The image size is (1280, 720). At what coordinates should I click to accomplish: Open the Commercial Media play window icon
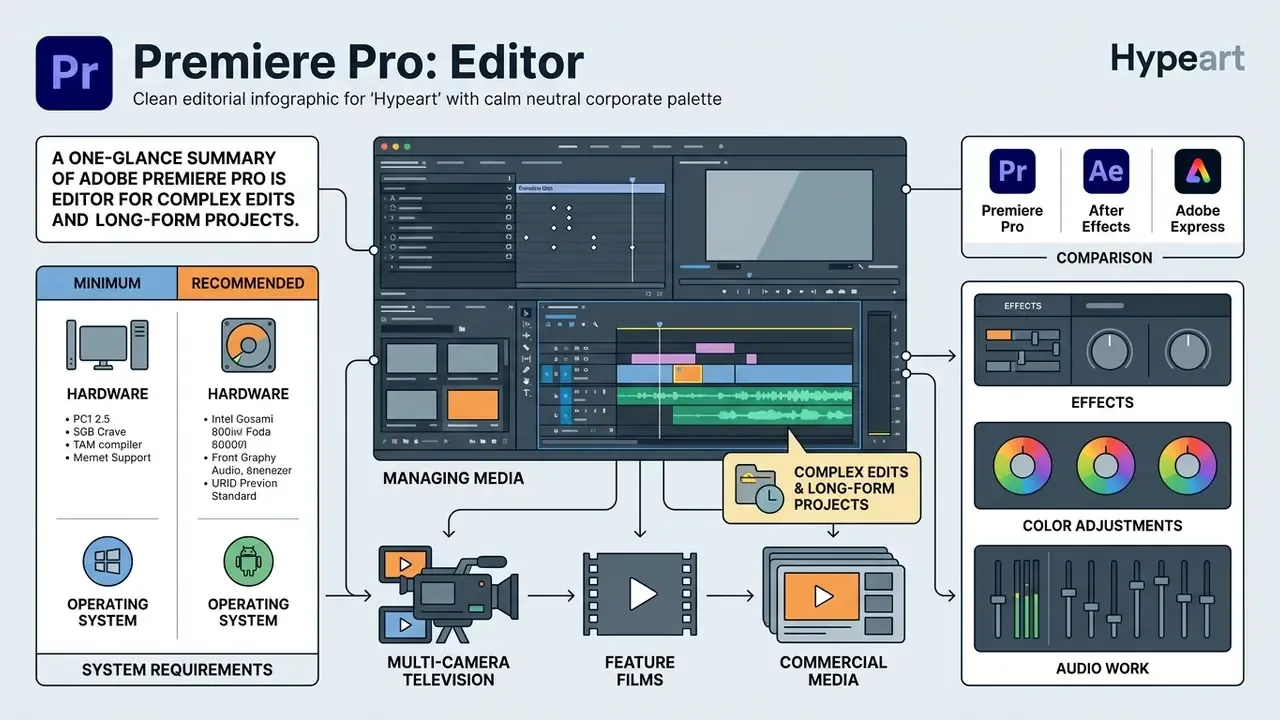tap(833, 595)
